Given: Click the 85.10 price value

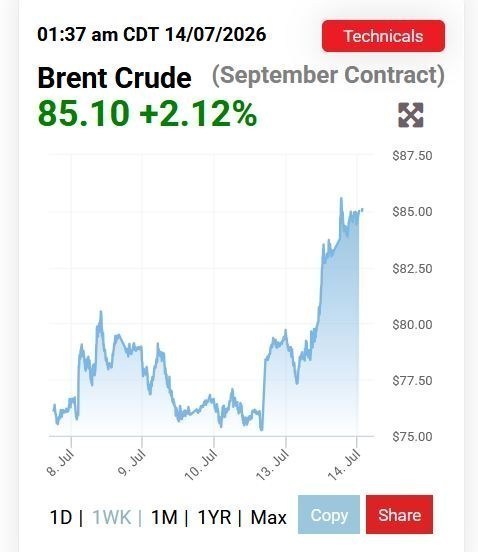Looking at the screenshot, I should point(84,113).
